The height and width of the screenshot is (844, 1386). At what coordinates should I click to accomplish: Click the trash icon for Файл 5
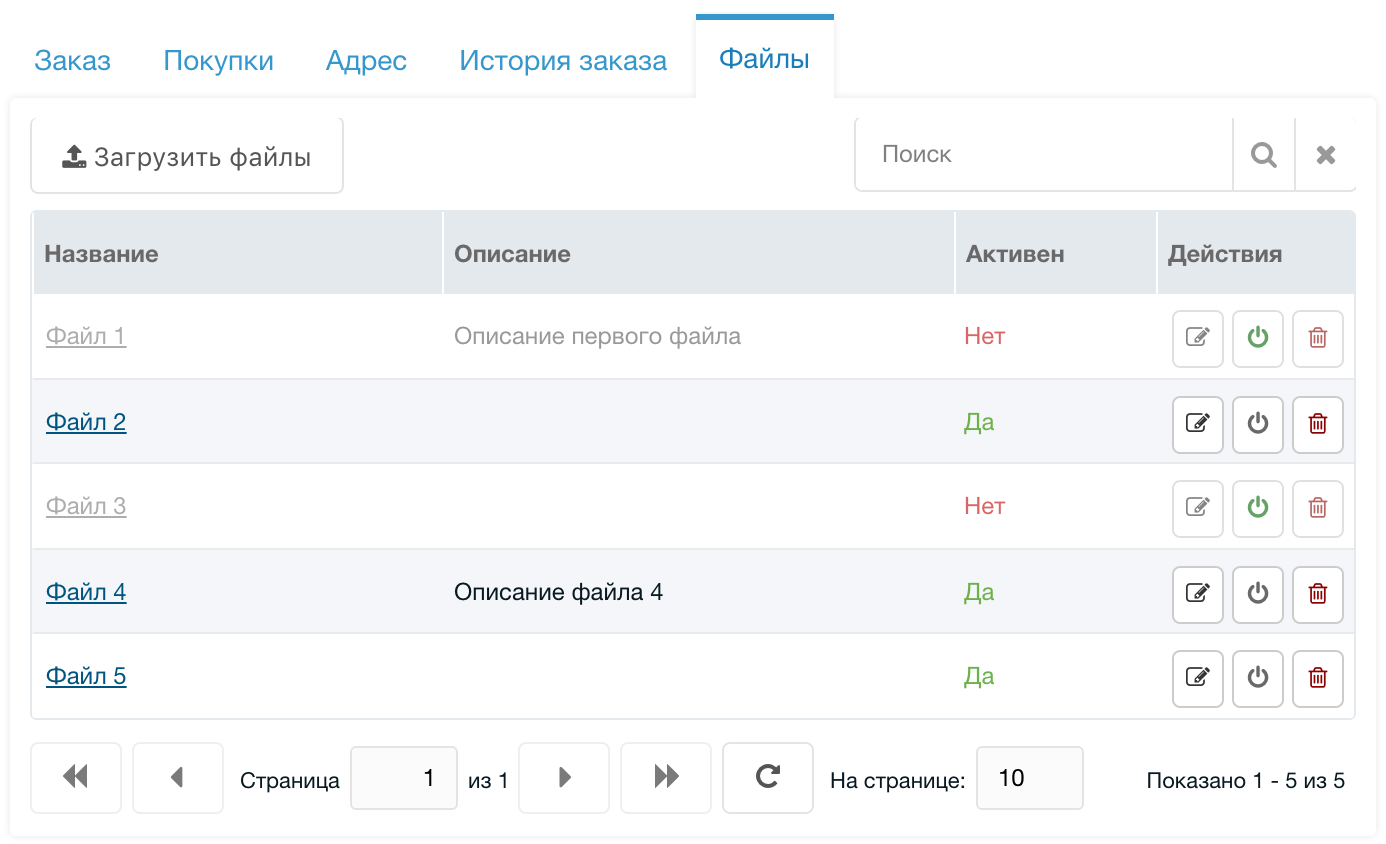coord(1317,678)
